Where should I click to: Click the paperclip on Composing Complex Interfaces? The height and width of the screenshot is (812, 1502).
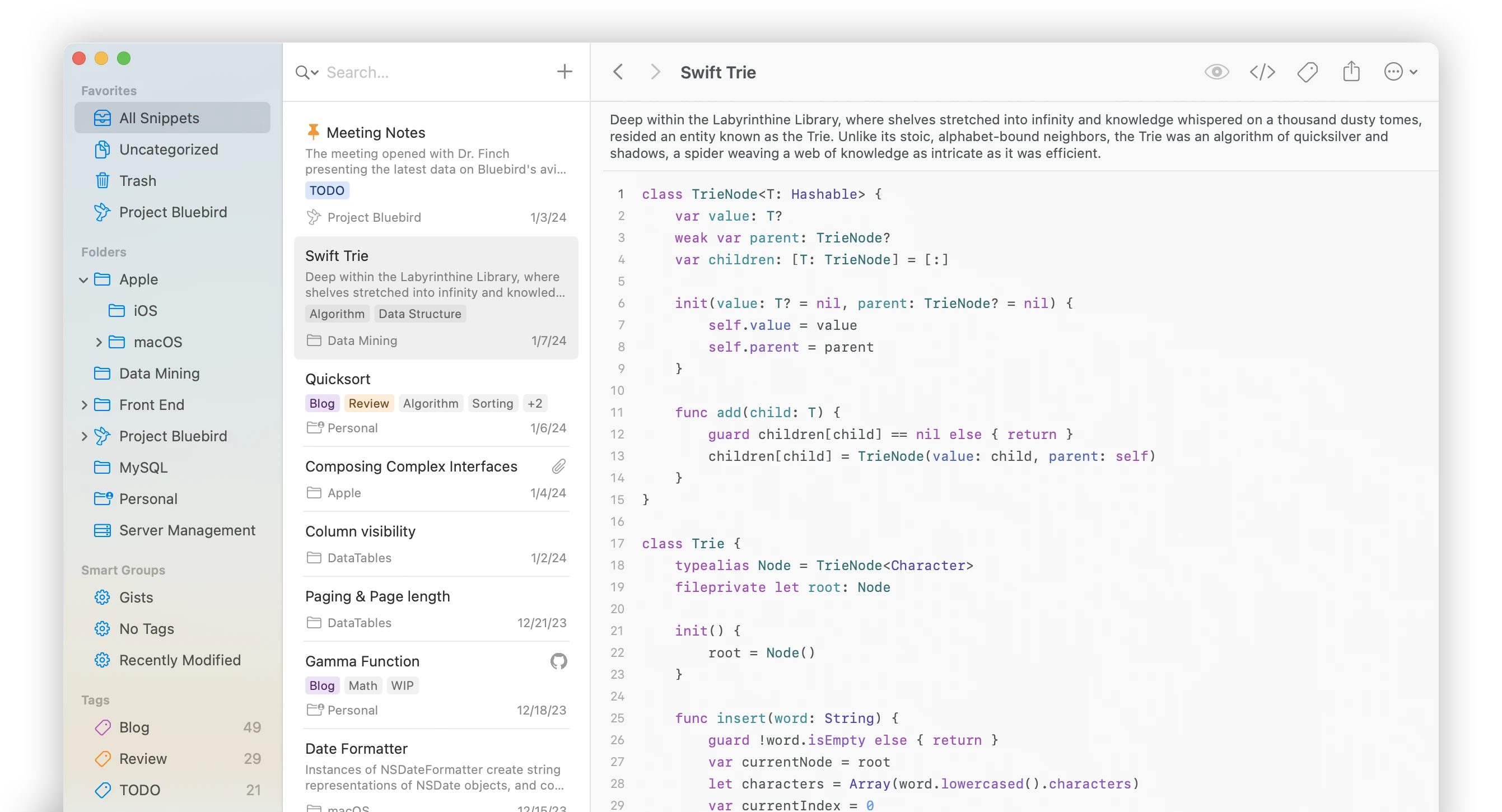click(x=558, y=466)
